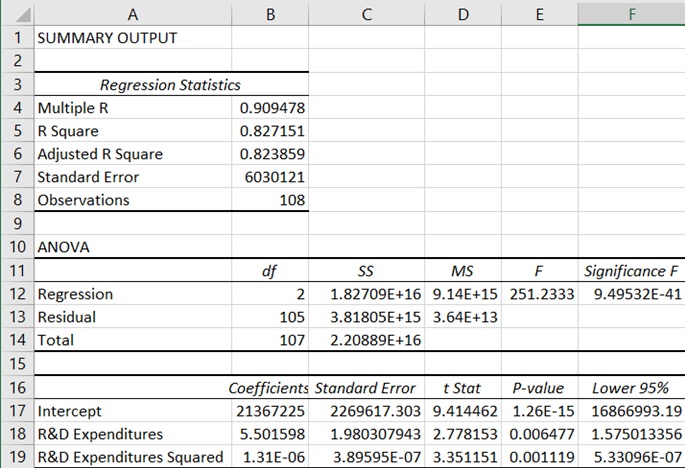Click the R&D Expenditures label in row 18
The height and width of the screenshot is (468, 685).
tap(100, 434)
